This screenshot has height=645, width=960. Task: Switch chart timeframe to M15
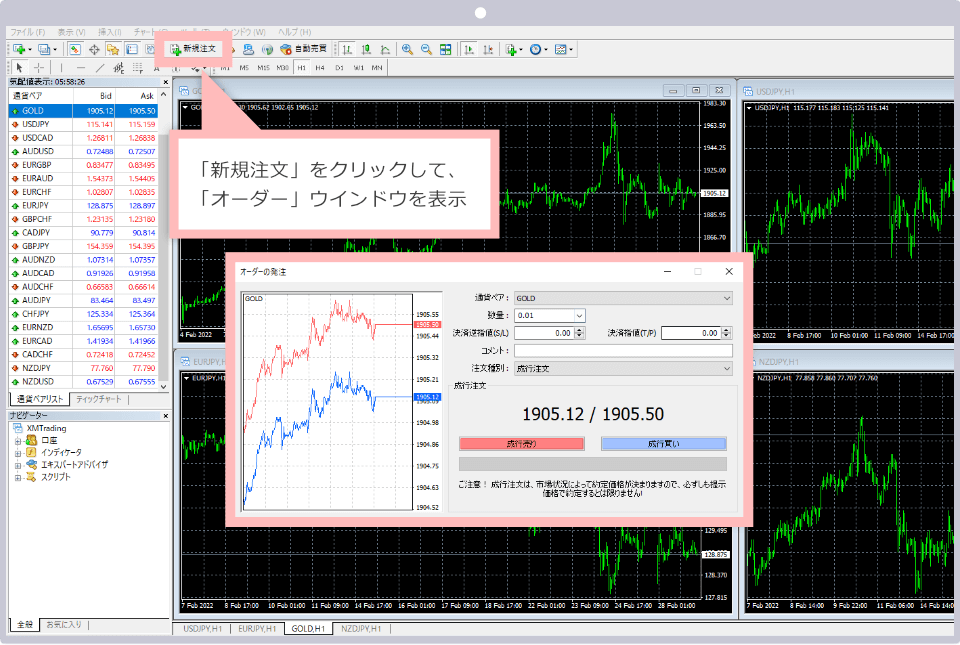pos(263,68)
